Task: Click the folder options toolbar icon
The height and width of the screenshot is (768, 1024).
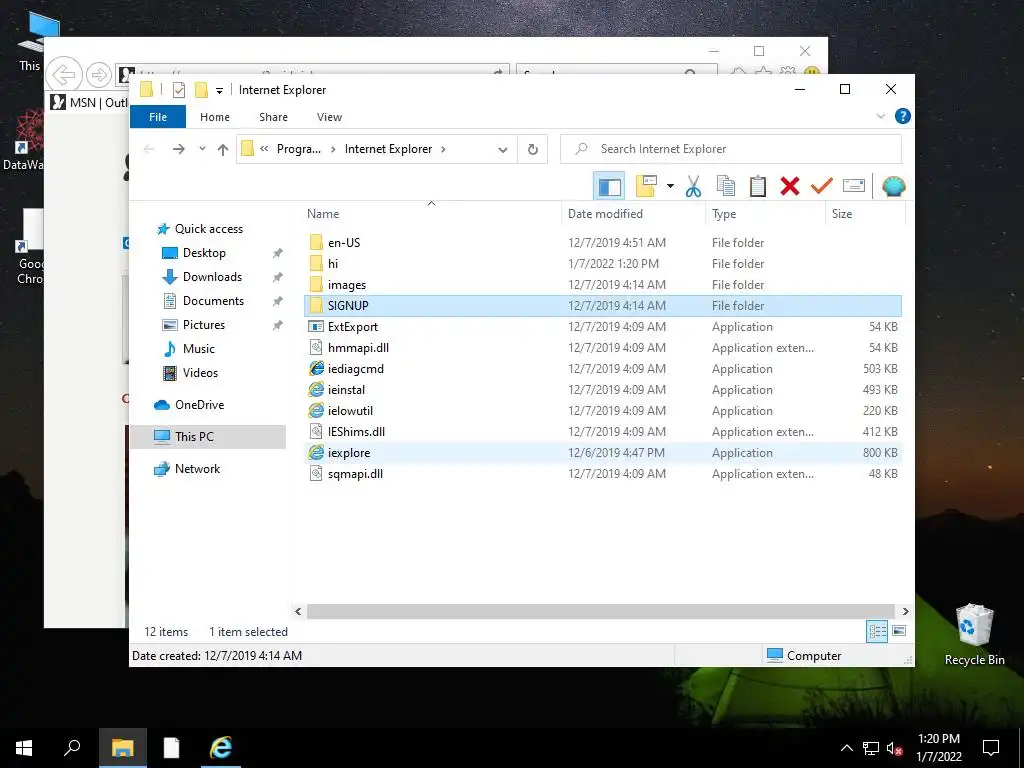Action: (646, 186)
